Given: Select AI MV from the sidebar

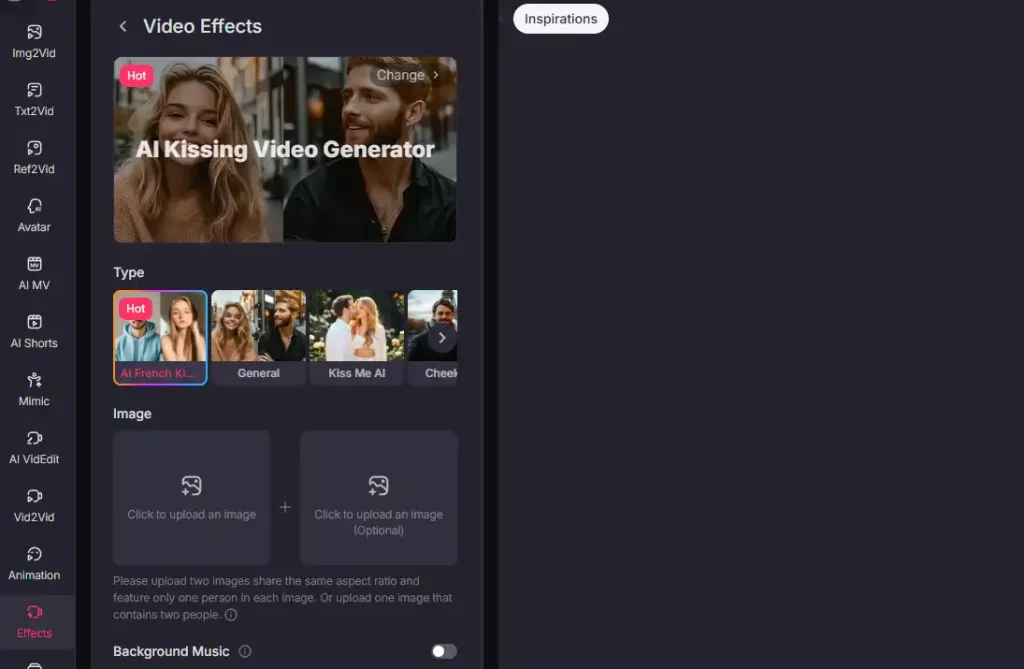Looking at the screenshot, I should 33,272.
